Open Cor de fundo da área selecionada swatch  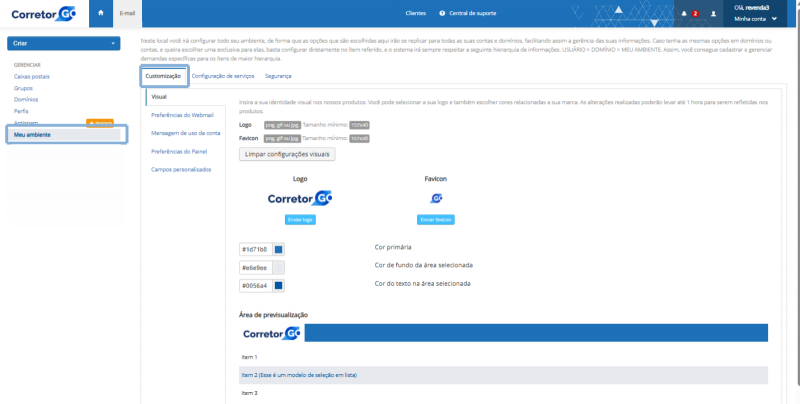279,267
